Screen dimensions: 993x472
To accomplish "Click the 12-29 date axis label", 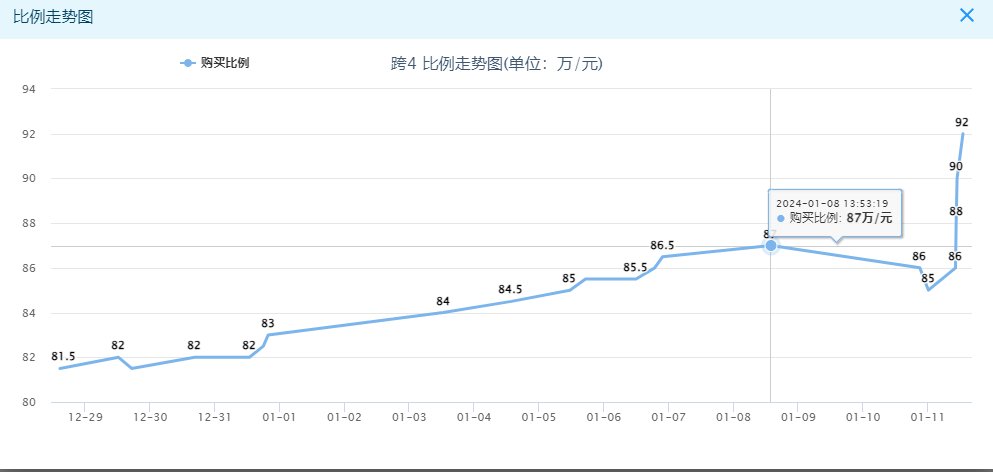I will coord(85,417).
